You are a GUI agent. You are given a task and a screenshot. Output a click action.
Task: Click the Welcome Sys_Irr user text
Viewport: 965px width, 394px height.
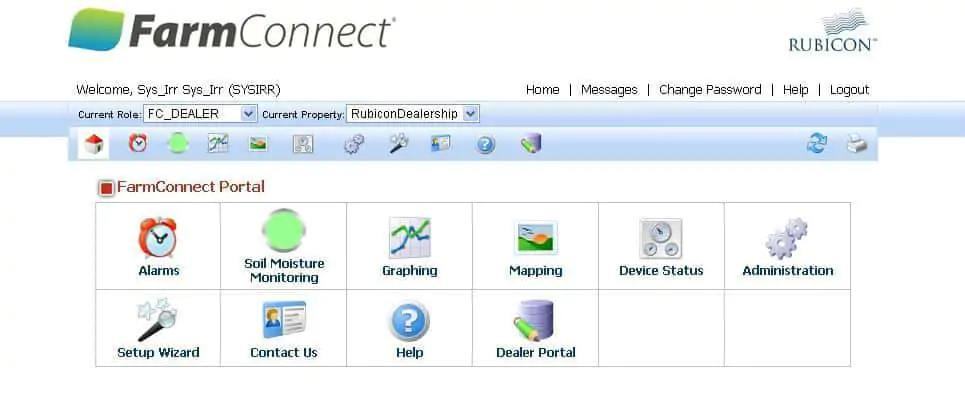(178, 90)
